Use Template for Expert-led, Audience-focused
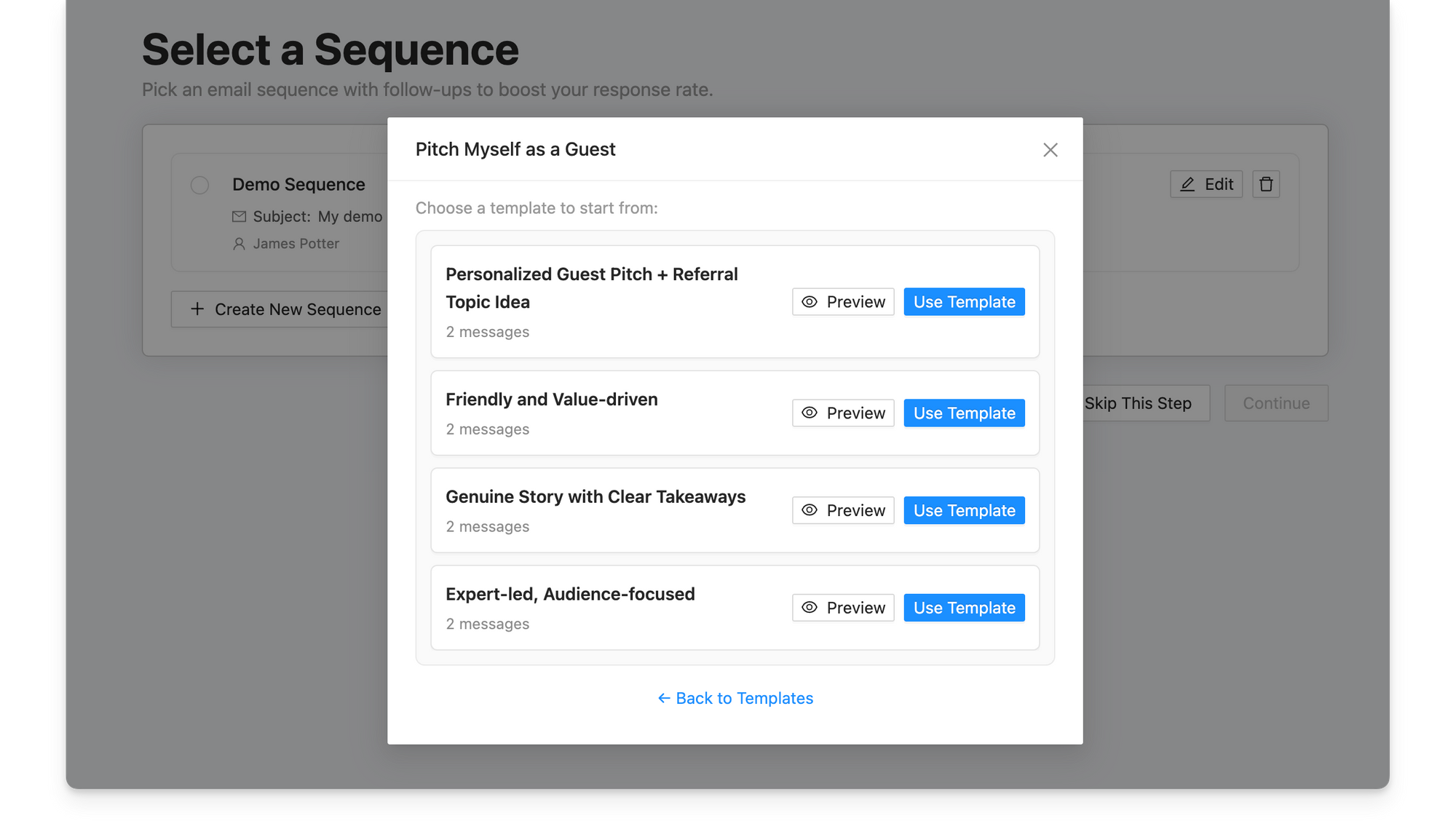1456x829 pixels. pyautogui.click(x=964, y=607)
